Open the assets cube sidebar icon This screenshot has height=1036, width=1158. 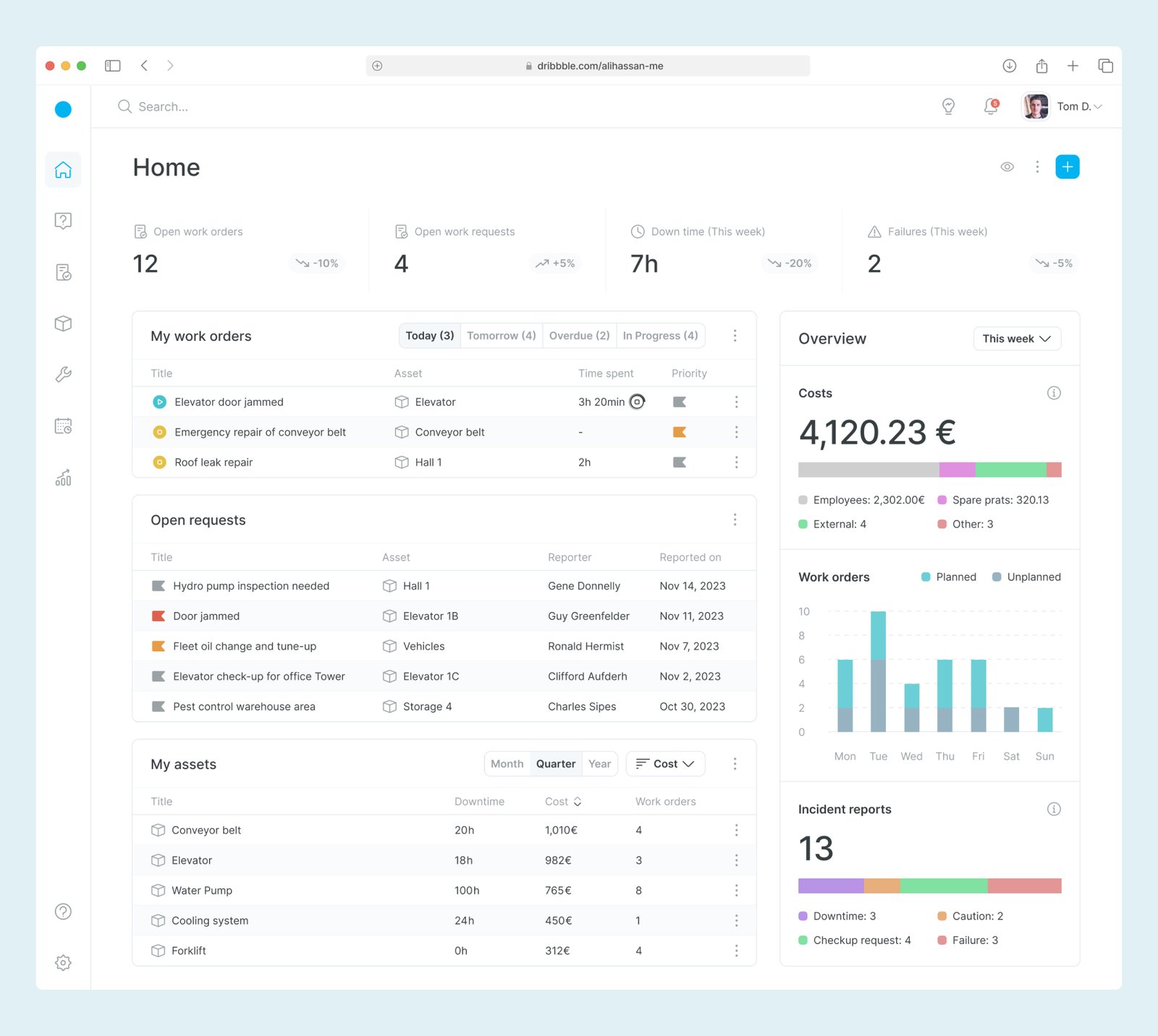coord(63,323)
